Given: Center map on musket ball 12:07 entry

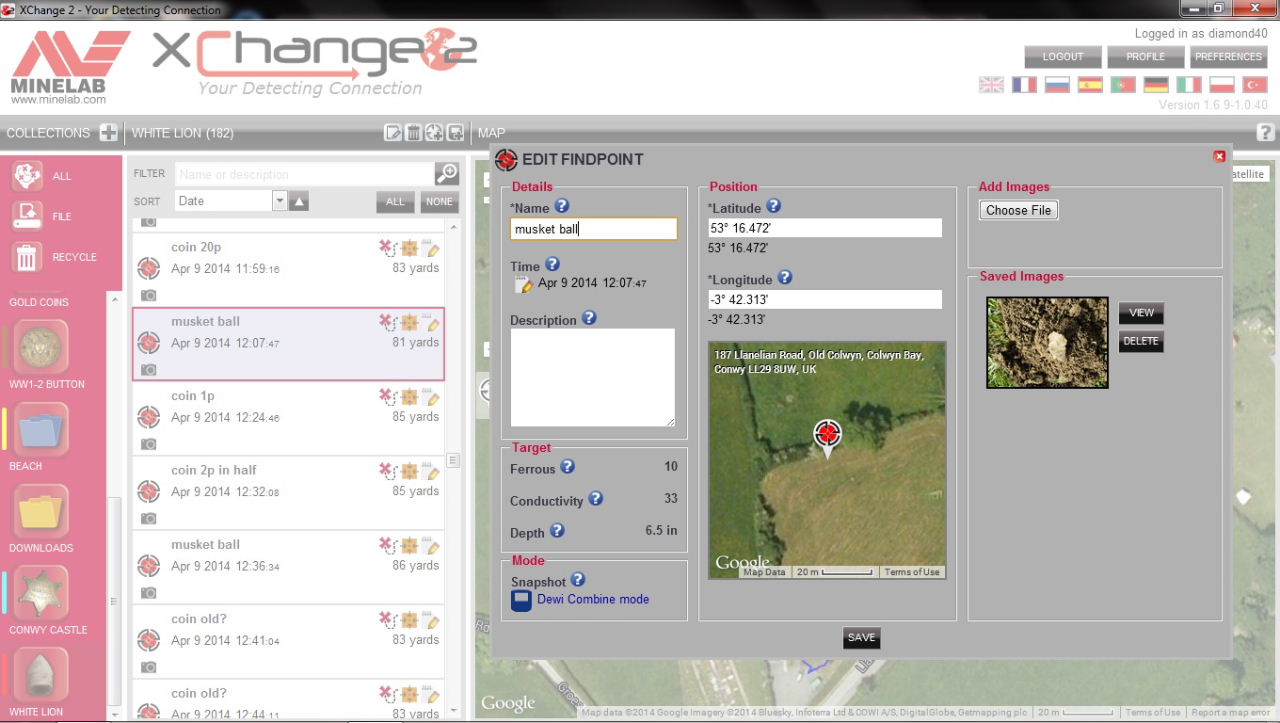Looking at the screenshot, I should 409,322.
